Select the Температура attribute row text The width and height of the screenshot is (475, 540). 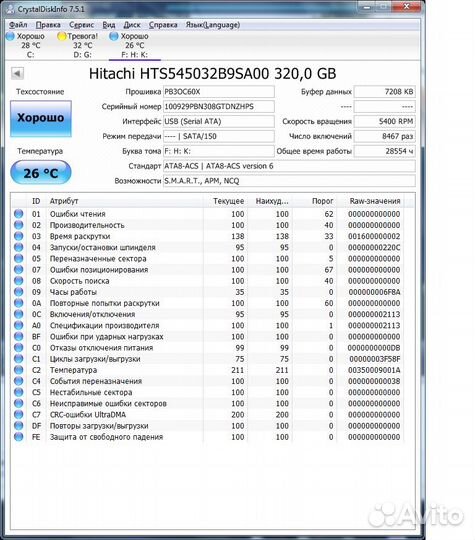click(73, 370)
